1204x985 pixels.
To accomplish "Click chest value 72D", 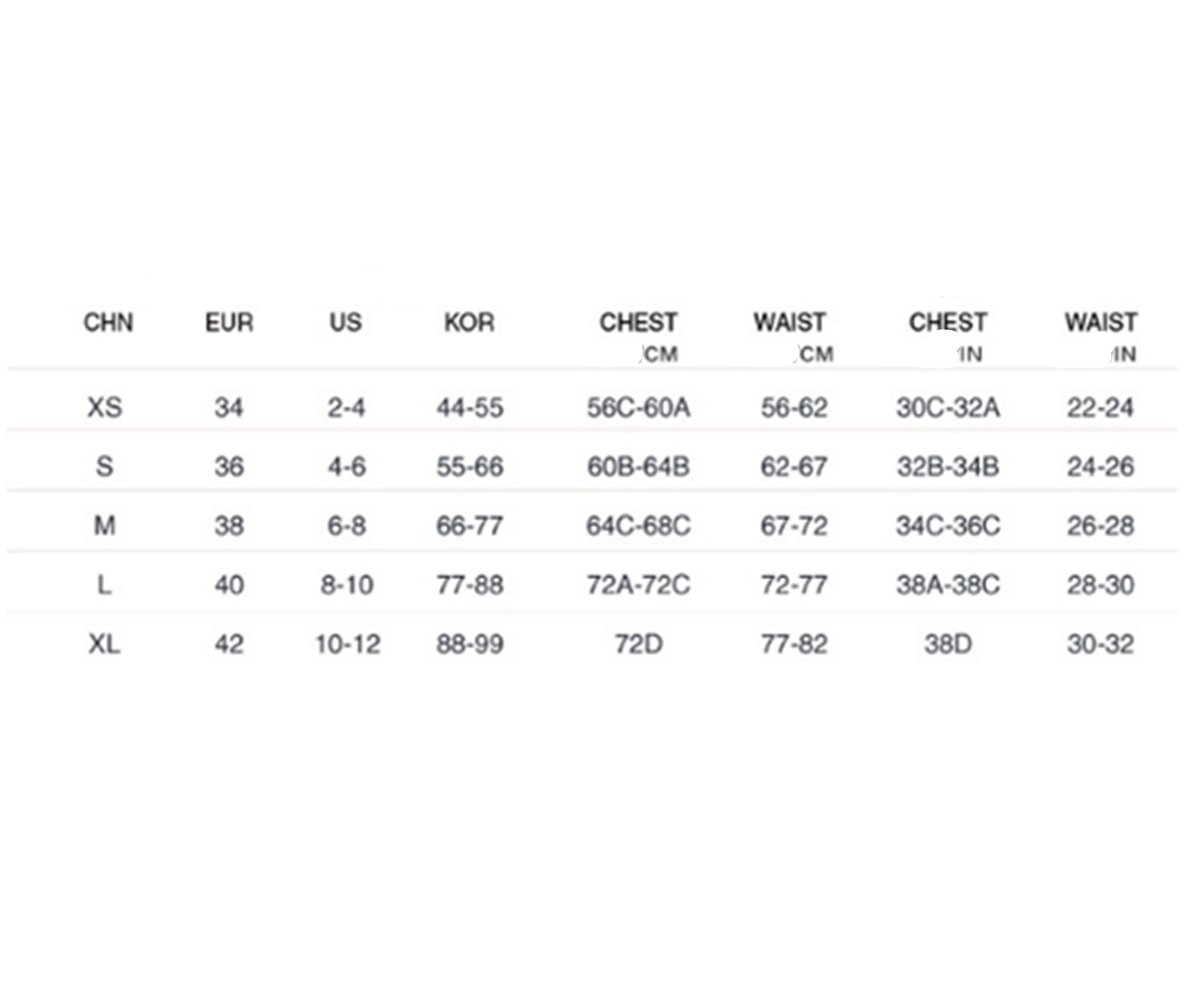I will coord(638,644).
